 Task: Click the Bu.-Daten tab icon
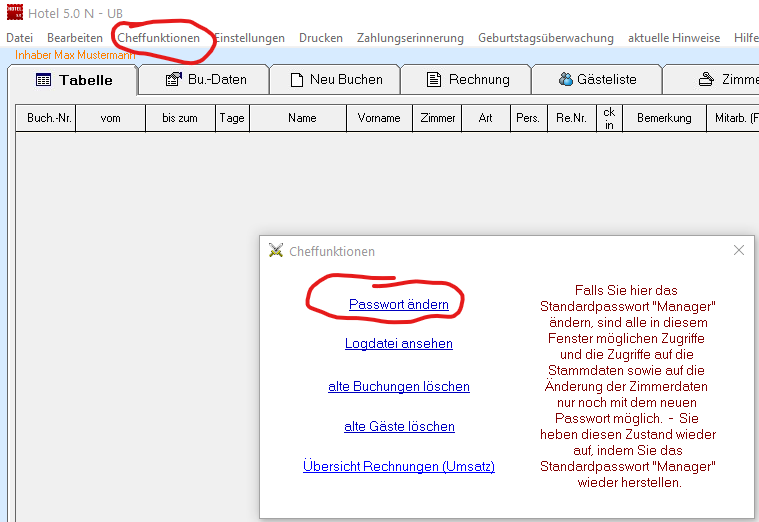173,80
